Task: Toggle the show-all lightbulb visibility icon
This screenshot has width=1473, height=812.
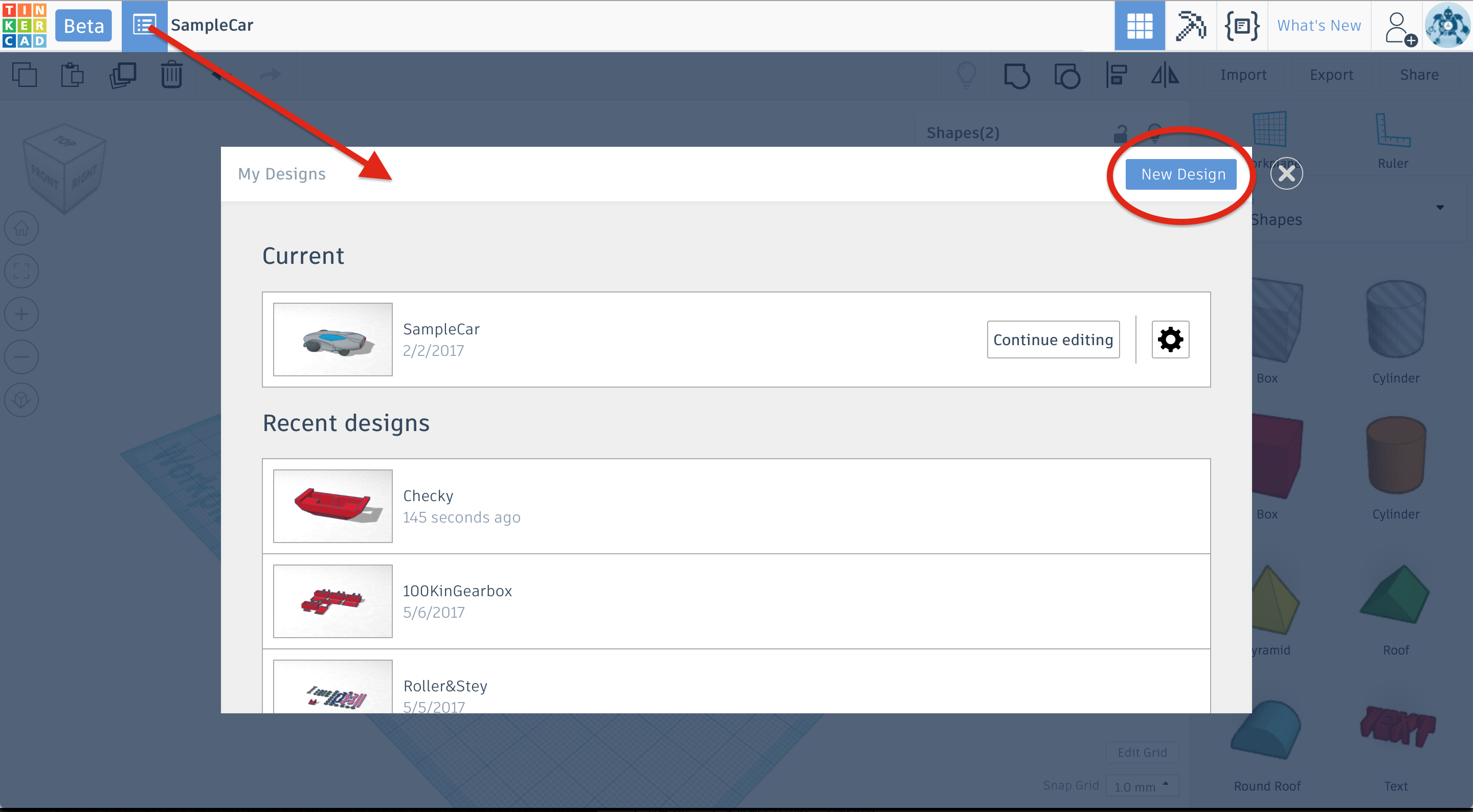Action: coord(966,75)
